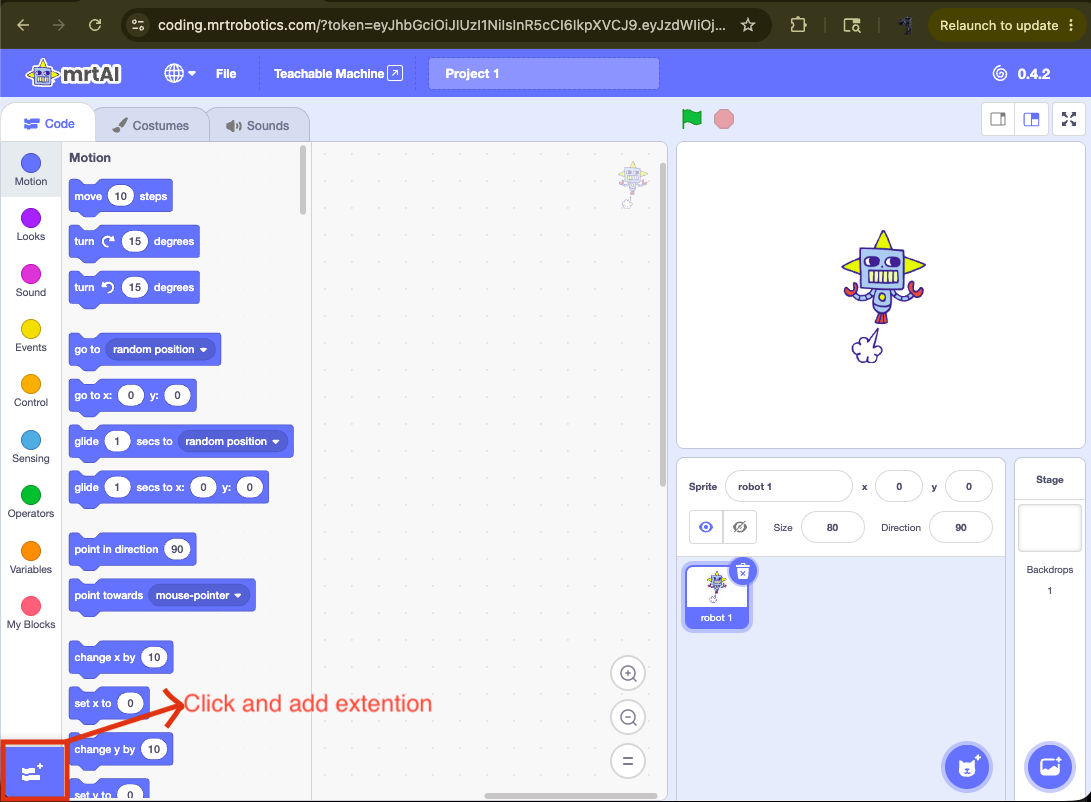Open Teachable Machine link
Image resolution: width=1091 pixels, height=802 pixels.
[x=338, y=73]
